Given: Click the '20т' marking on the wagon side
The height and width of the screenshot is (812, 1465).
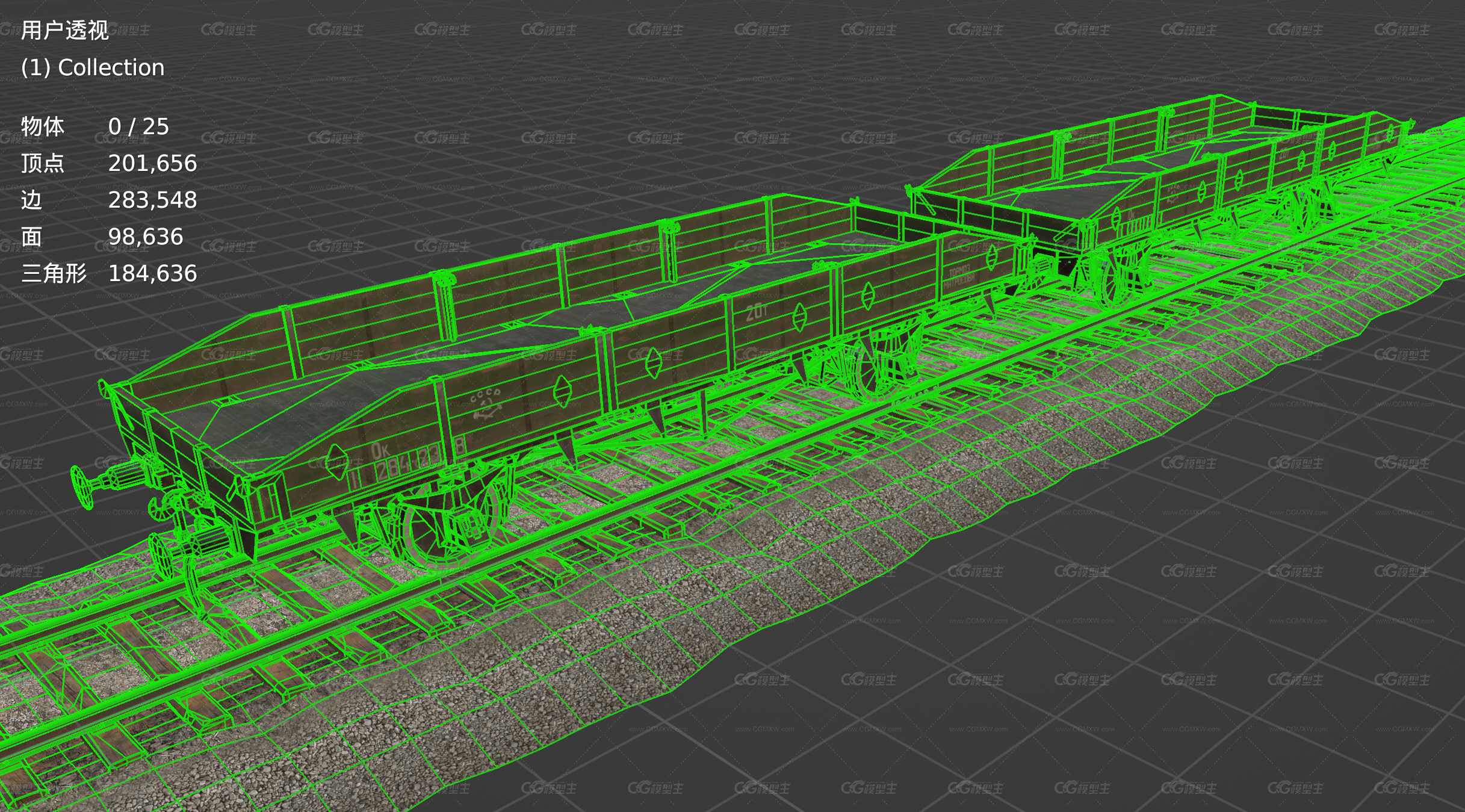Looking at the screenshot, I should [x=757, y=311].
